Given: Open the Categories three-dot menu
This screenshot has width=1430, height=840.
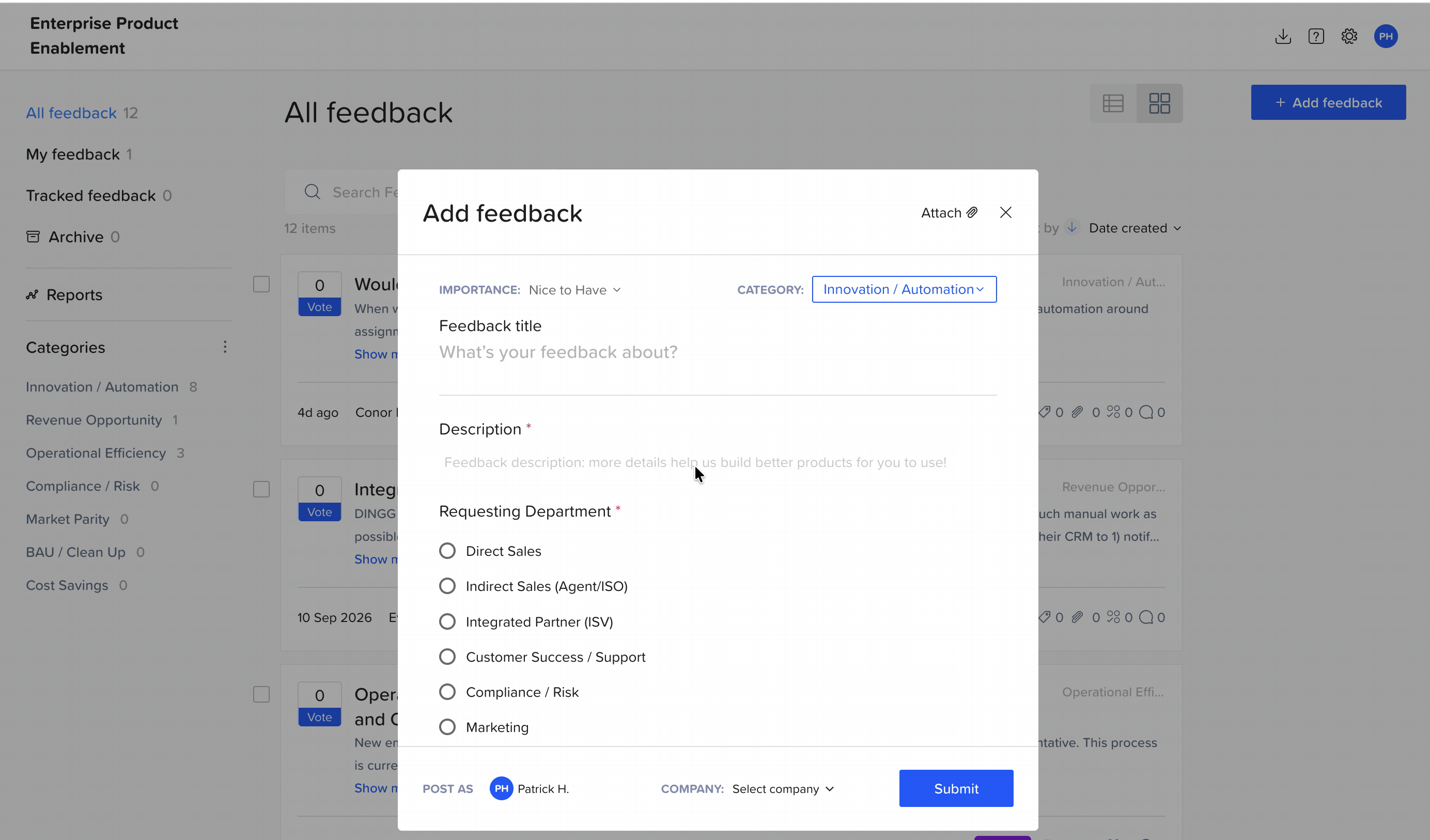Looking at the screenshot, I should (x=225, y=347).
